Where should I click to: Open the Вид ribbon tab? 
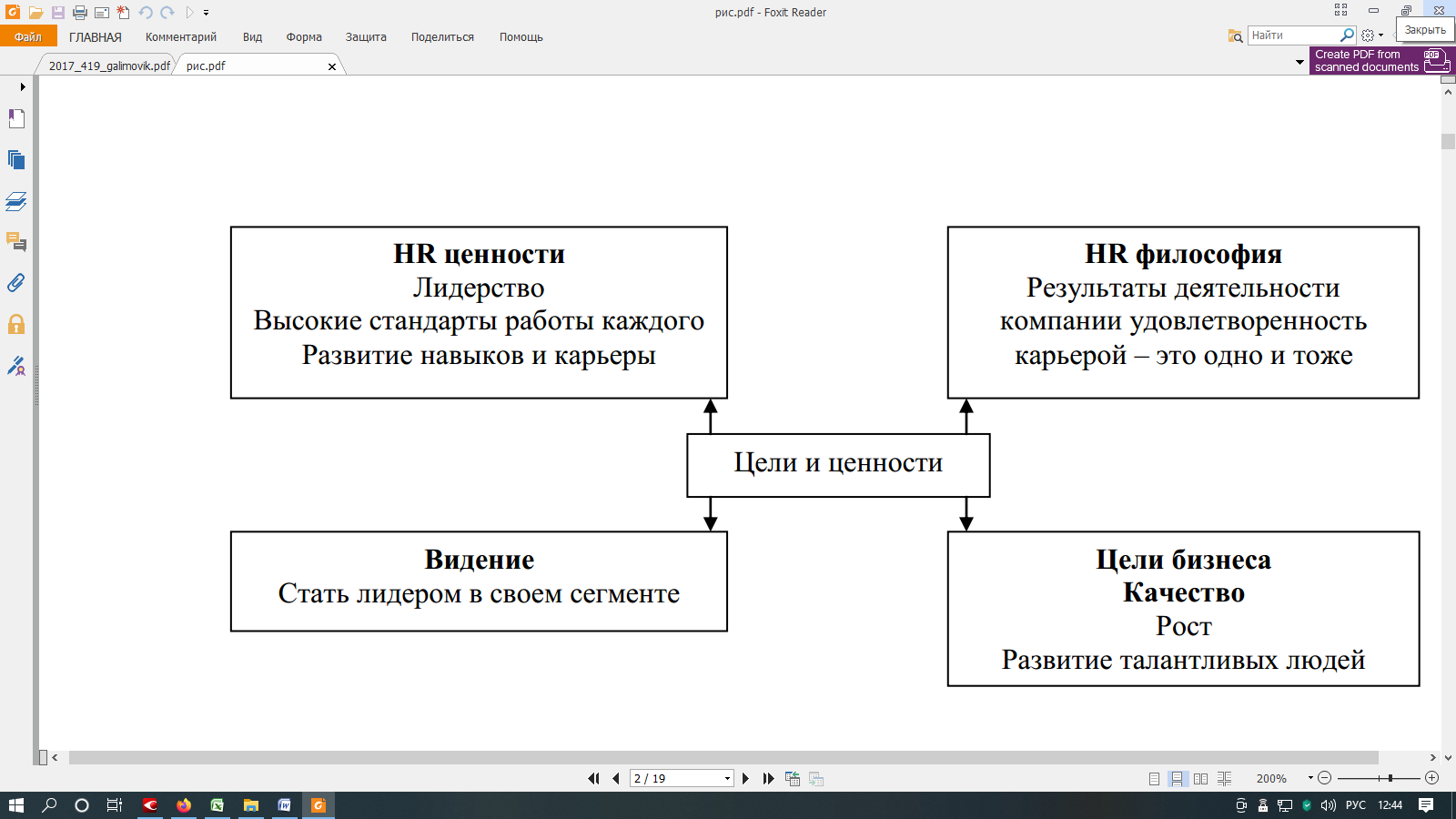[252, 37]
